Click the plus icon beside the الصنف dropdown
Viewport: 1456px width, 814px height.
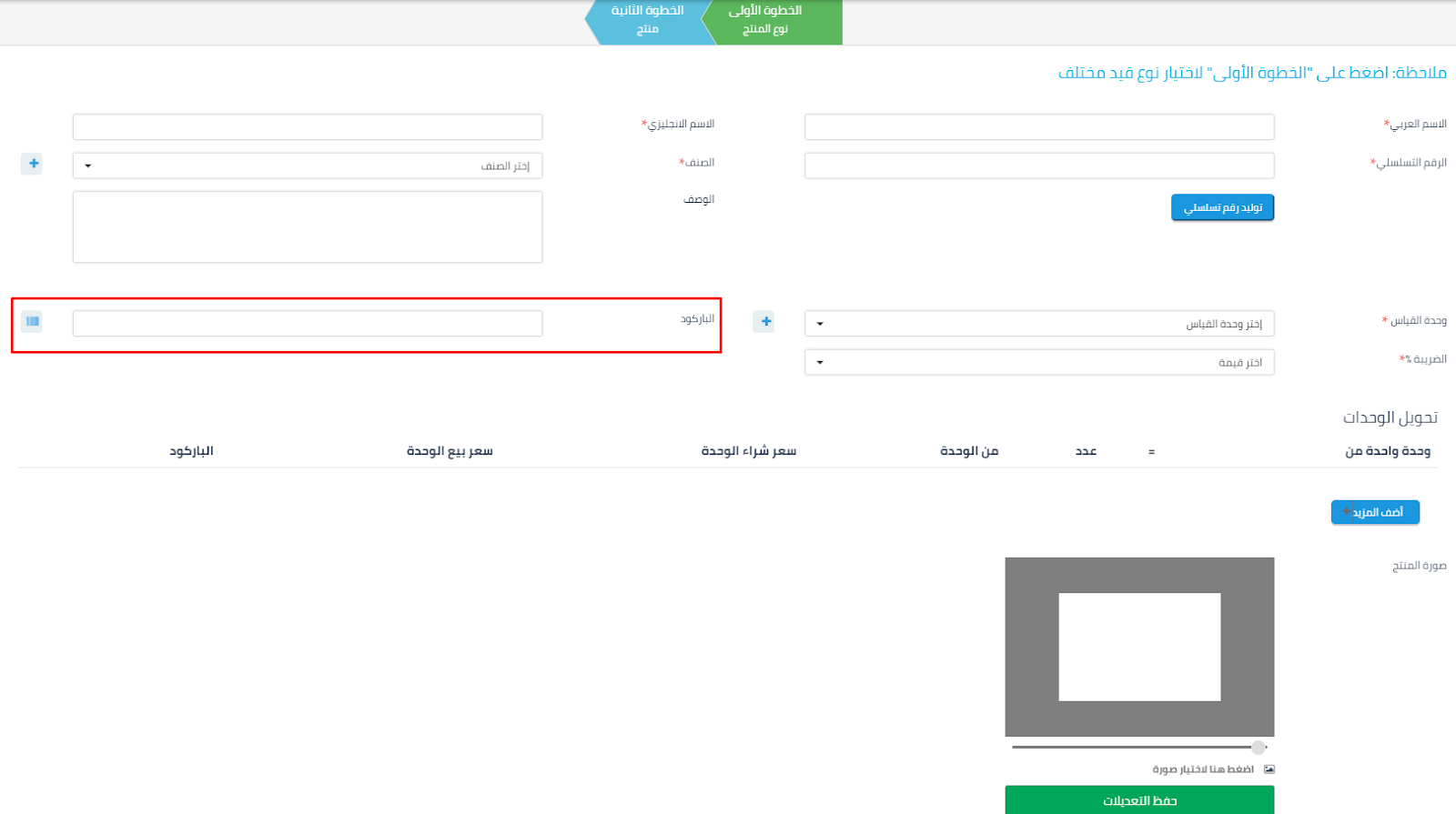tap(33, 164)
